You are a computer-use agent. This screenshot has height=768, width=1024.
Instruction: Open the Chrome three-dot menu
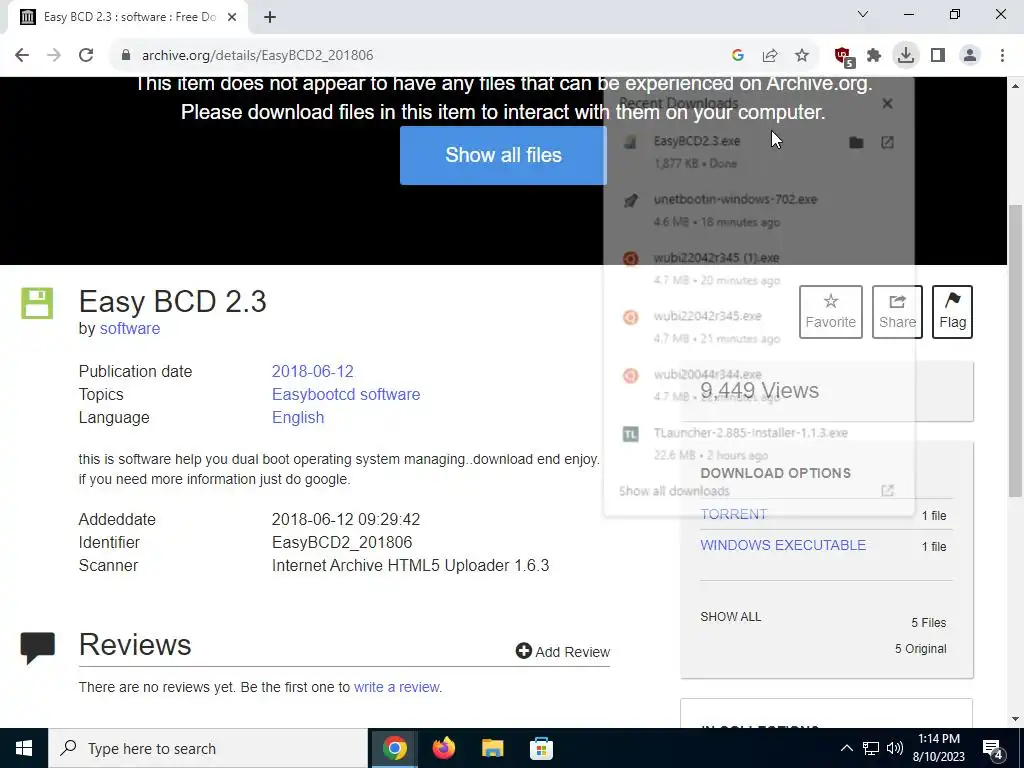(x=1002, y=56)
